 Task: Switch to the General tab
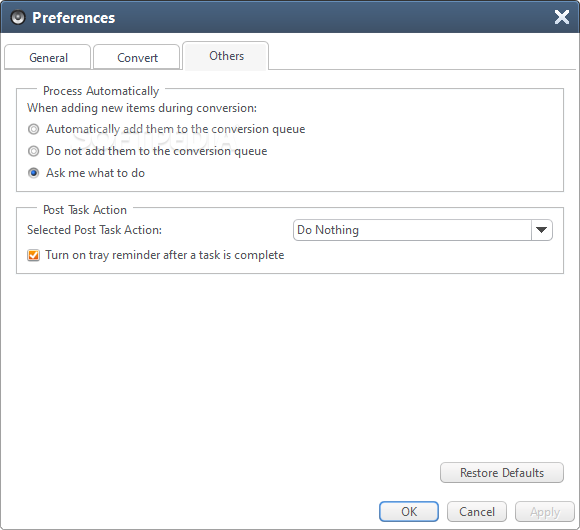[x=48, y=57]
